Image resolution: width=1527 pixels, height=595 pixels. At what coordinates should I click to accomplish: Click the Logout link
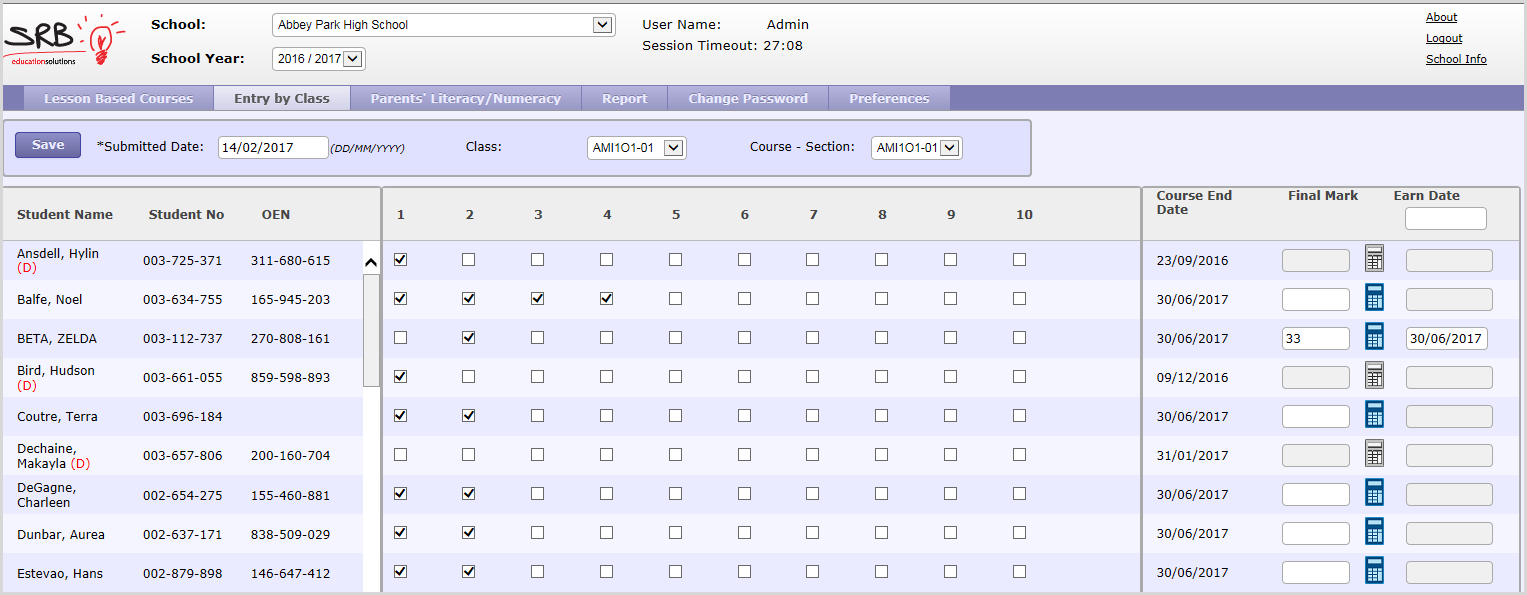[x=1443, y=38]
